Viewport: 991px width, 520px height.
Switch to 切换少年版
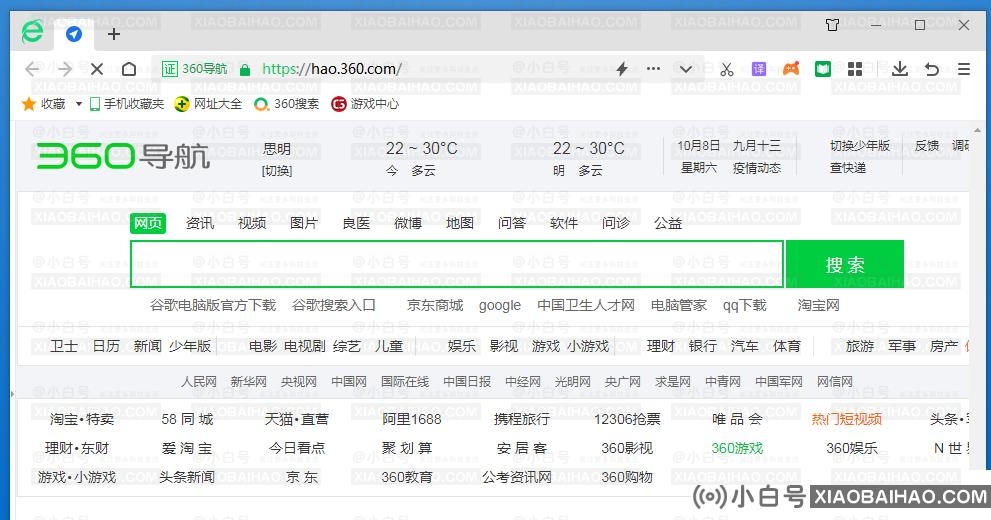point(860,145)
